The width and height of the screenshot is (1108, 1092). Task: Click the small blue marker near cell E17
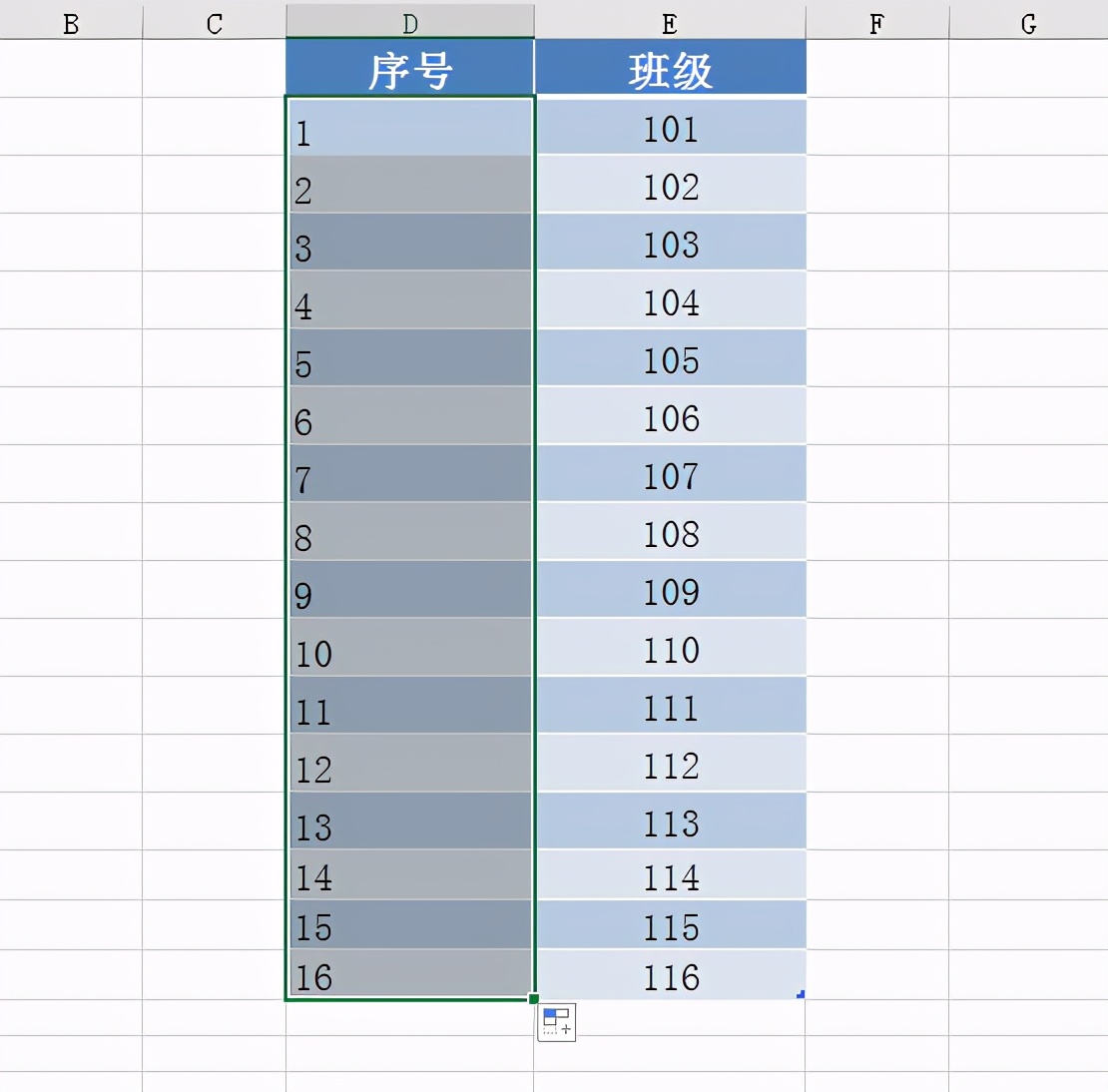[x=800, y=993]
